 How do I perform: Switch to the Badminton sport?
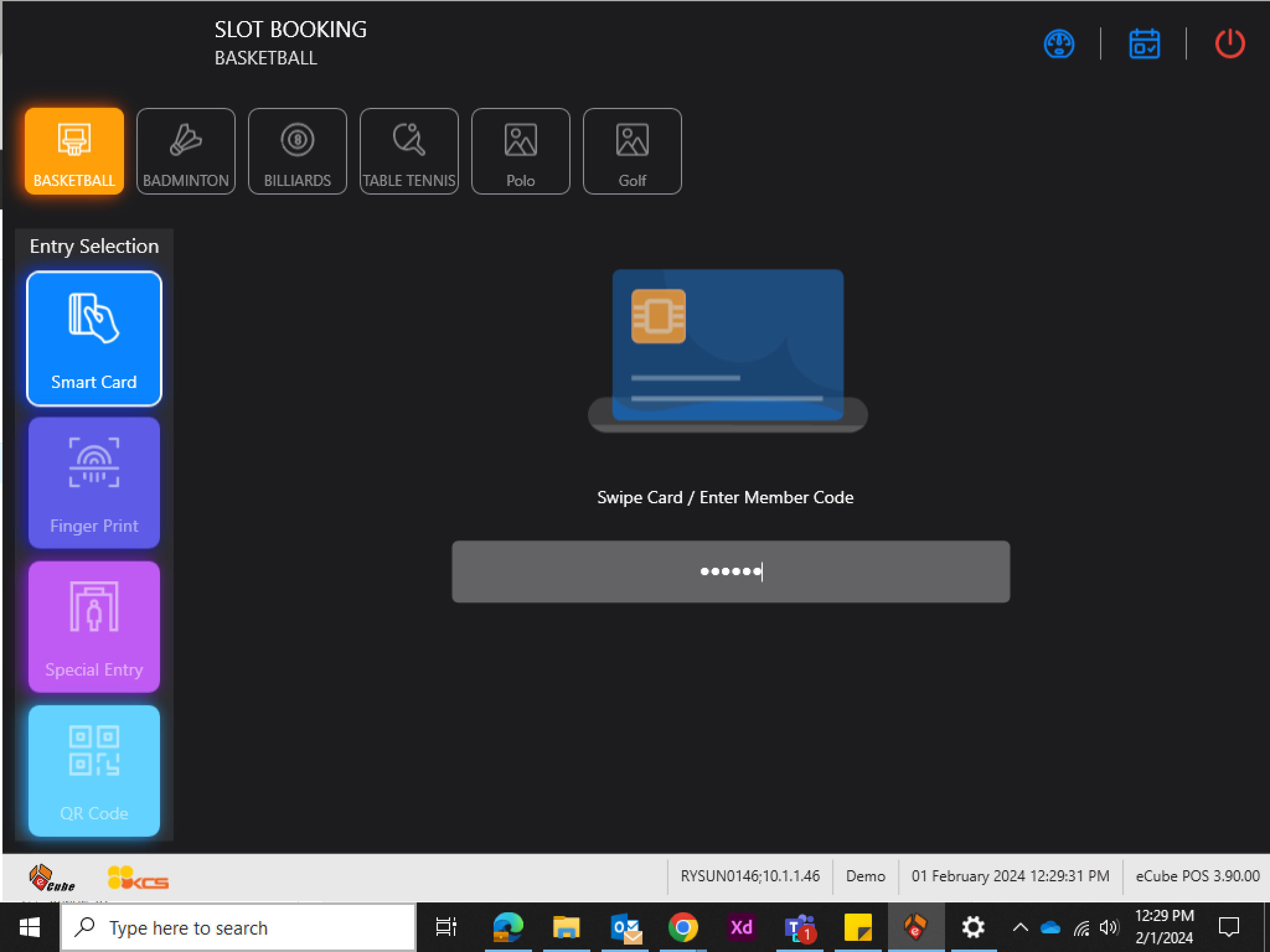click(186, 151)
